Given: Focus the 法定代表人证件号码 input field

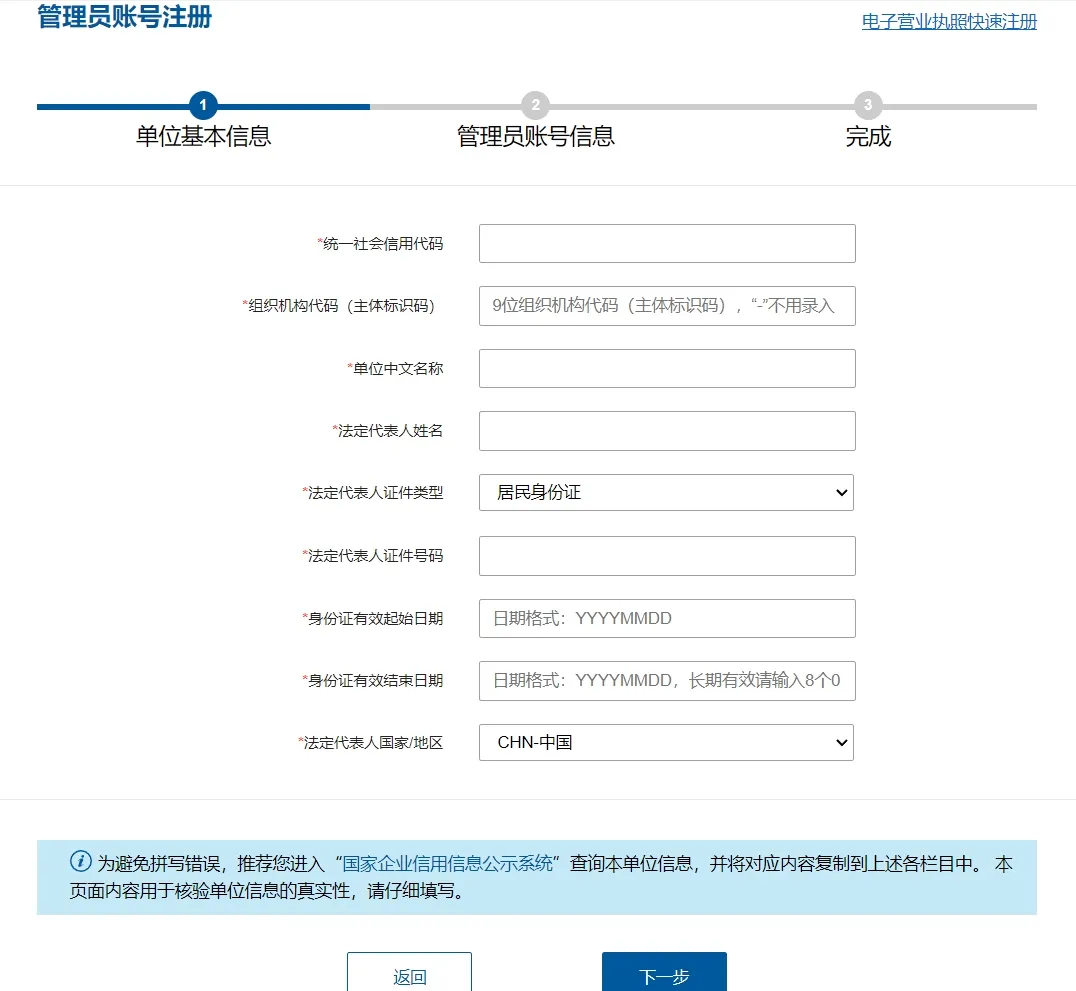Looking at the screenshot, I should click(x=667, y=556).
